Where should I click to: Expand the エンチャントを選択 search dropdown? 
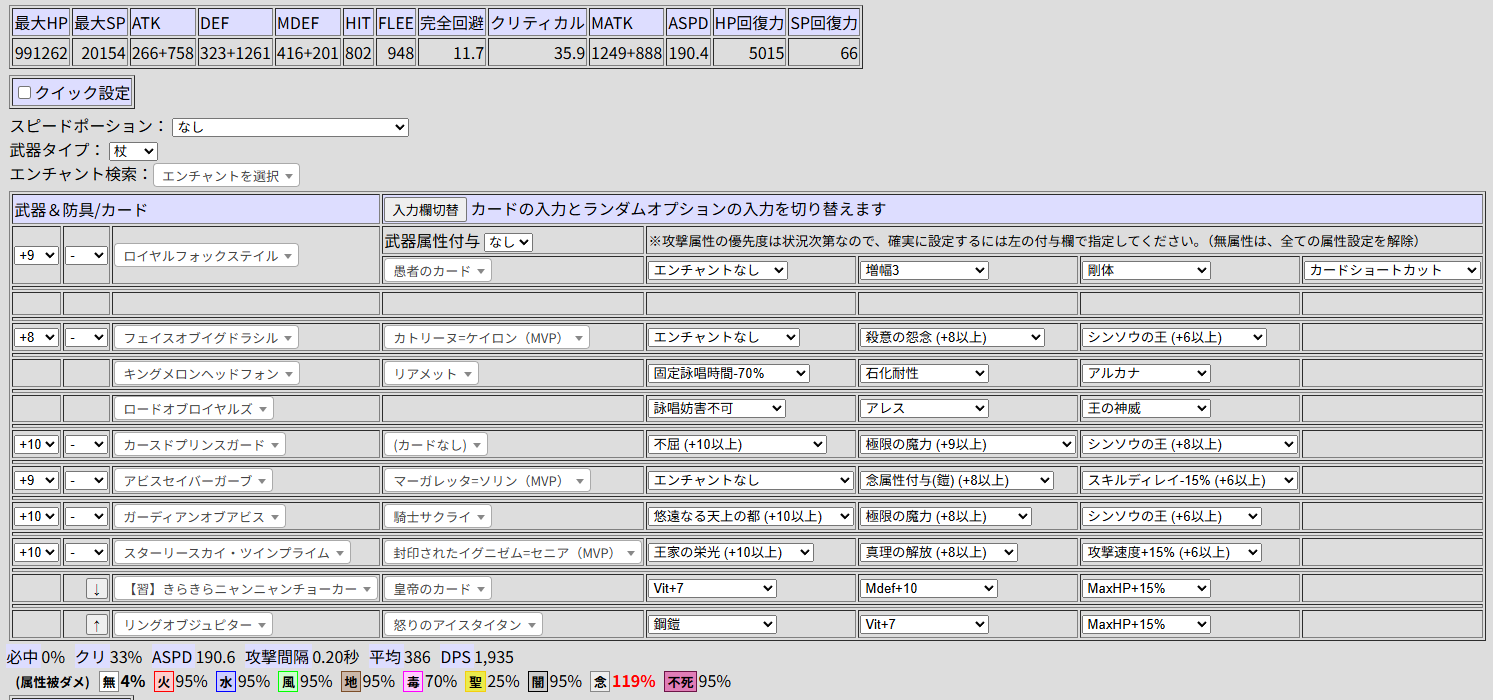point(226,176)
